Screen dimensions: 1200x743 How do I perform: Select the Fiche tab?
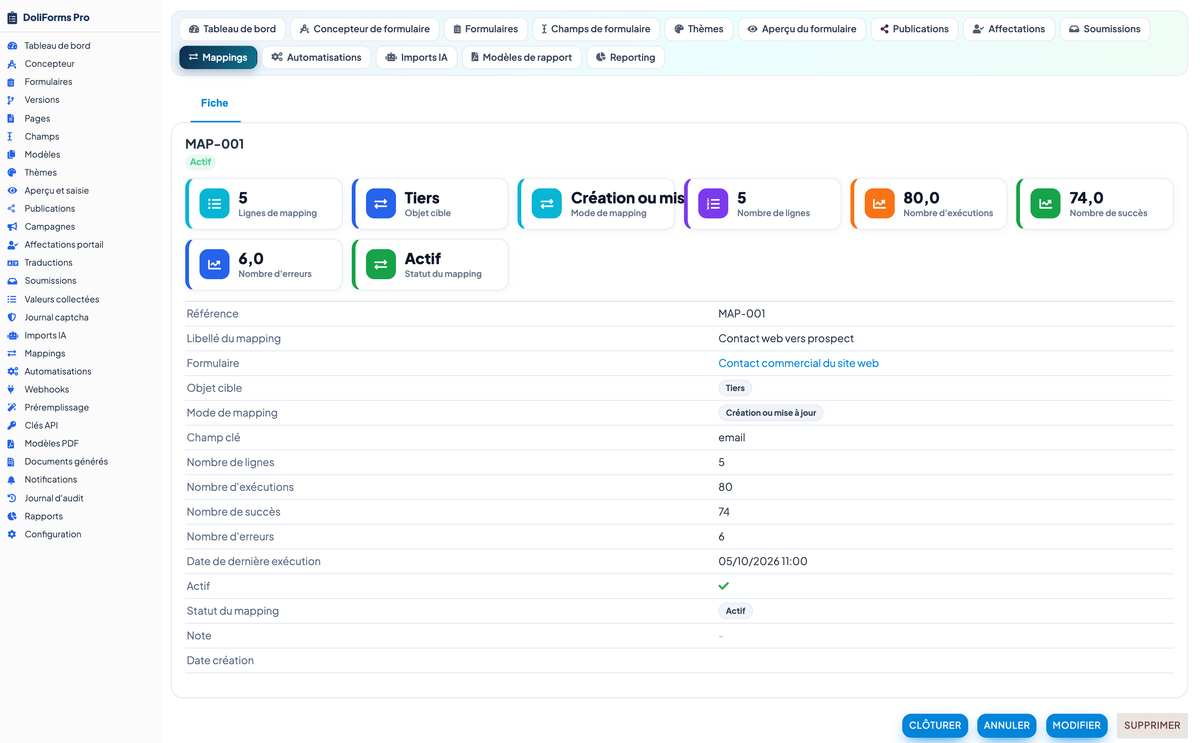point(214,103)
